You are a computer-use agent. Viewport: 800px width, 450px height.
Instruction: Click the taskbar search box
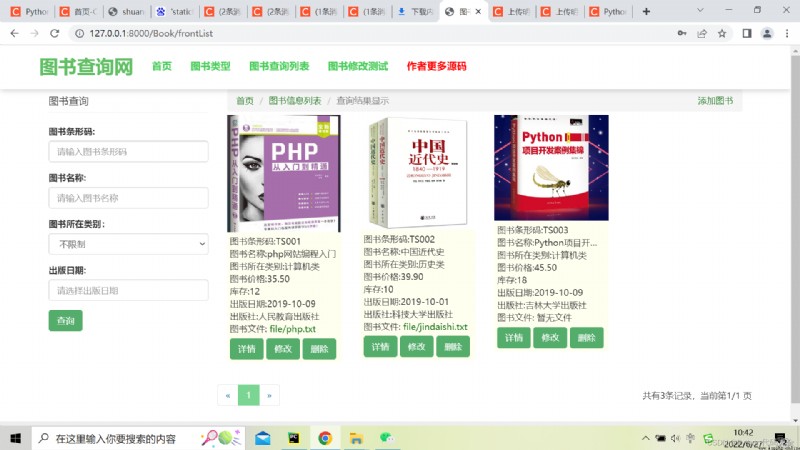click(x=138, y=438)
